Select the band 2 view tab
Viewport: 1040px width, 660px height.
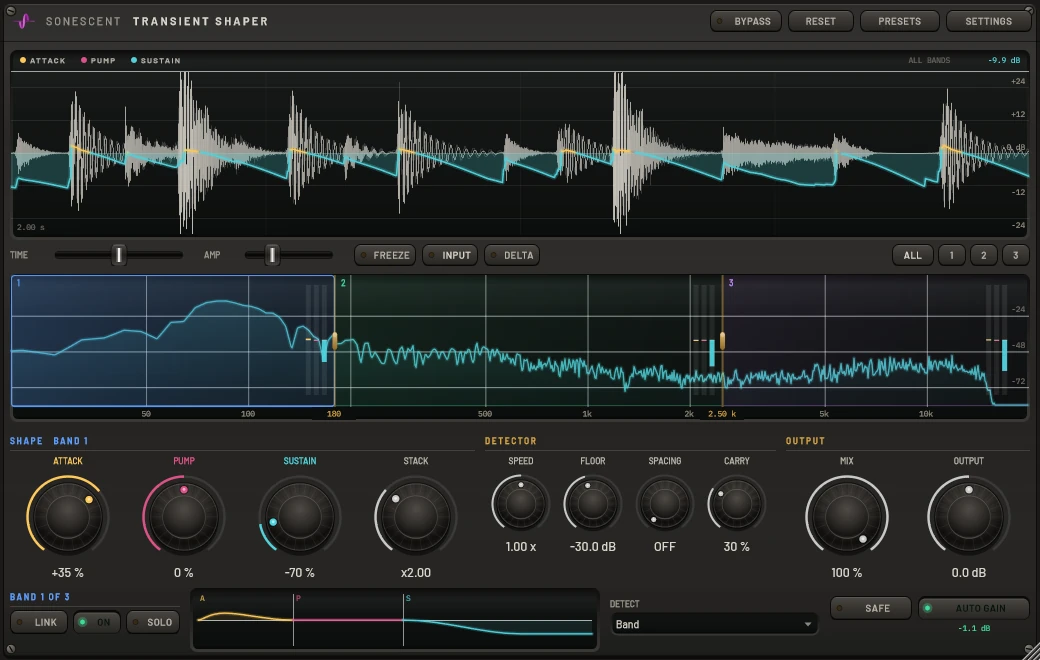pos(984,255)
